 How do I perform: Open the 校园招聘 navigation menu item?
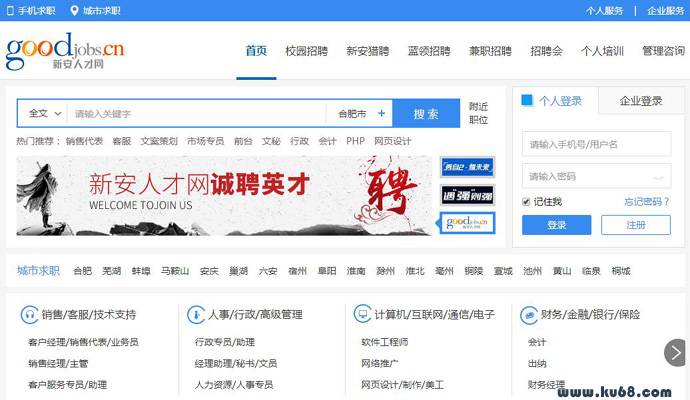[306, 51]
